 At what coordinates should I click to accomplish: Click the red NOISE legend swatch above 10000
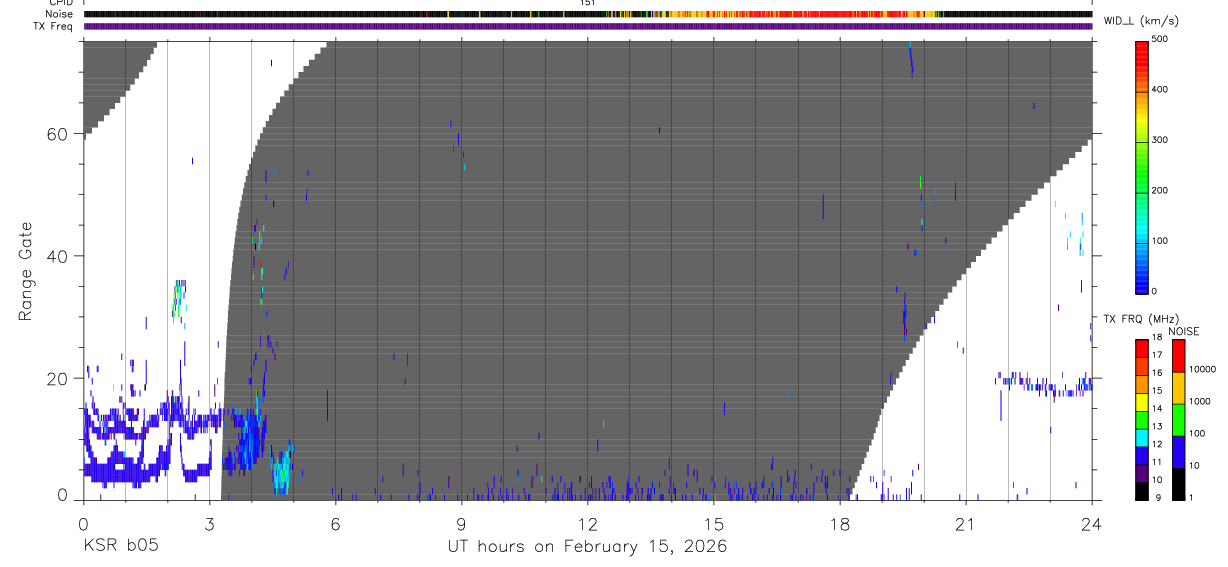point(1178,355)
